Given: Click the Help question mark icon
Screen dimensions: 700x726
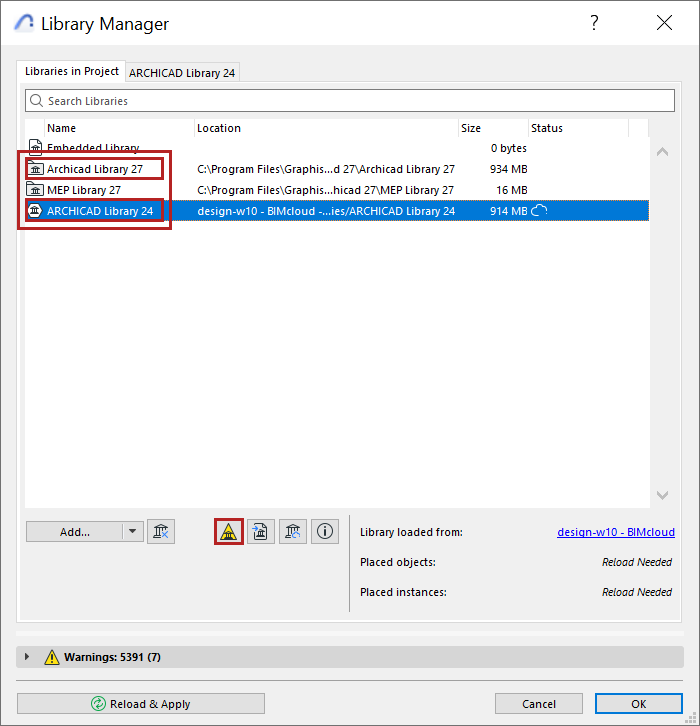Looking at the screenshot, I should click(x=594, y=23).
